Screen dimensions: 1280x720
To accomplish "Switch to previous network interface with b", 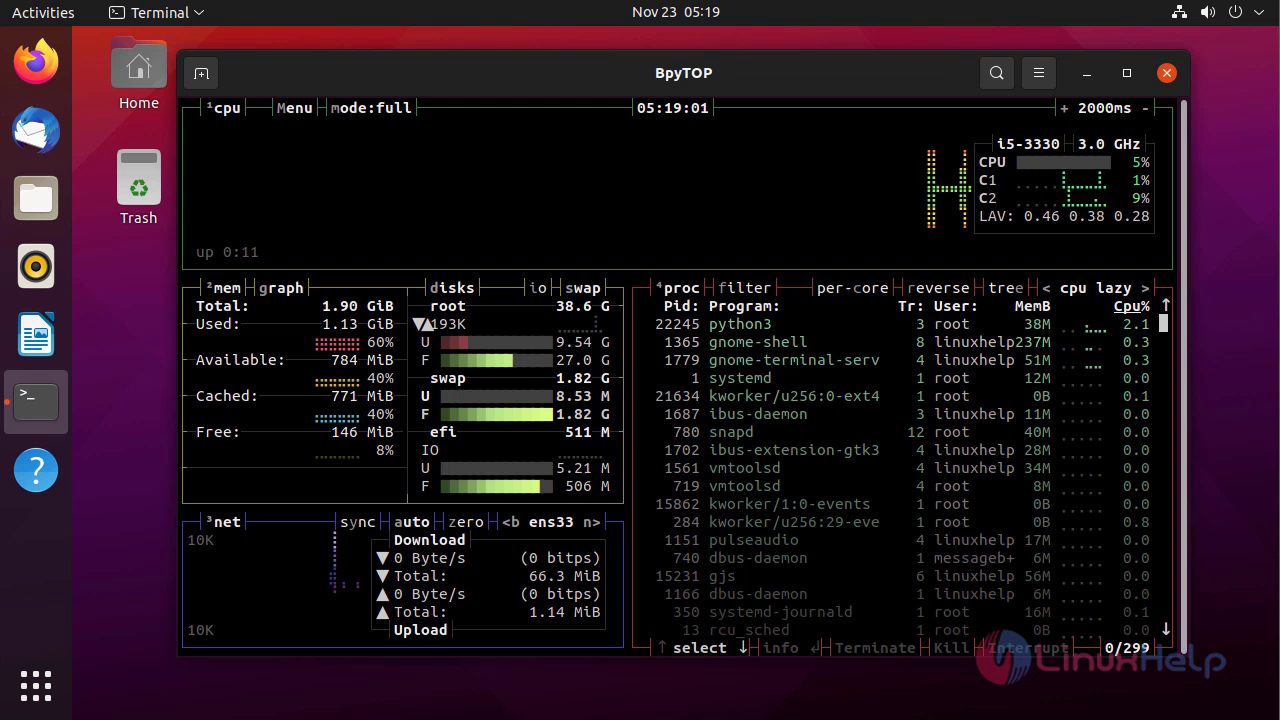I will (510, 522).
